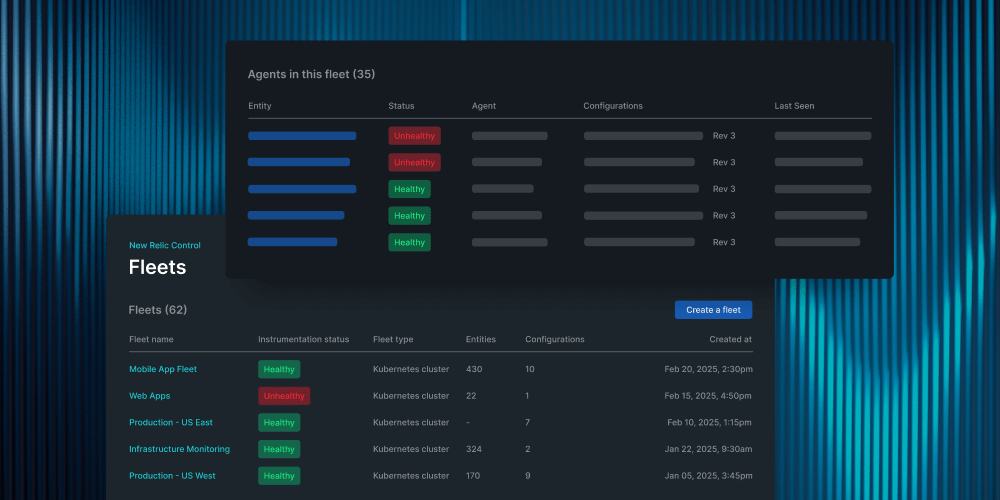Click Healthy badge for Production - US West
Screen dimensions: 1000x500
[x=279, y=476]
